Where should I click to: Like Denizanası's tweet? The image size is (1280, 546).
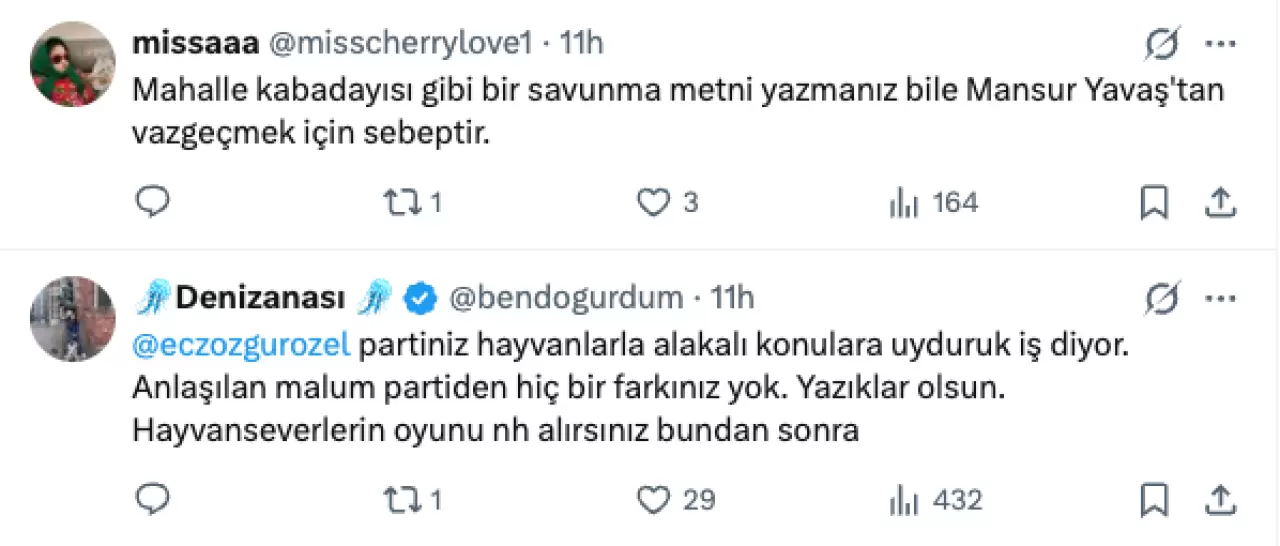coord(654,499)
